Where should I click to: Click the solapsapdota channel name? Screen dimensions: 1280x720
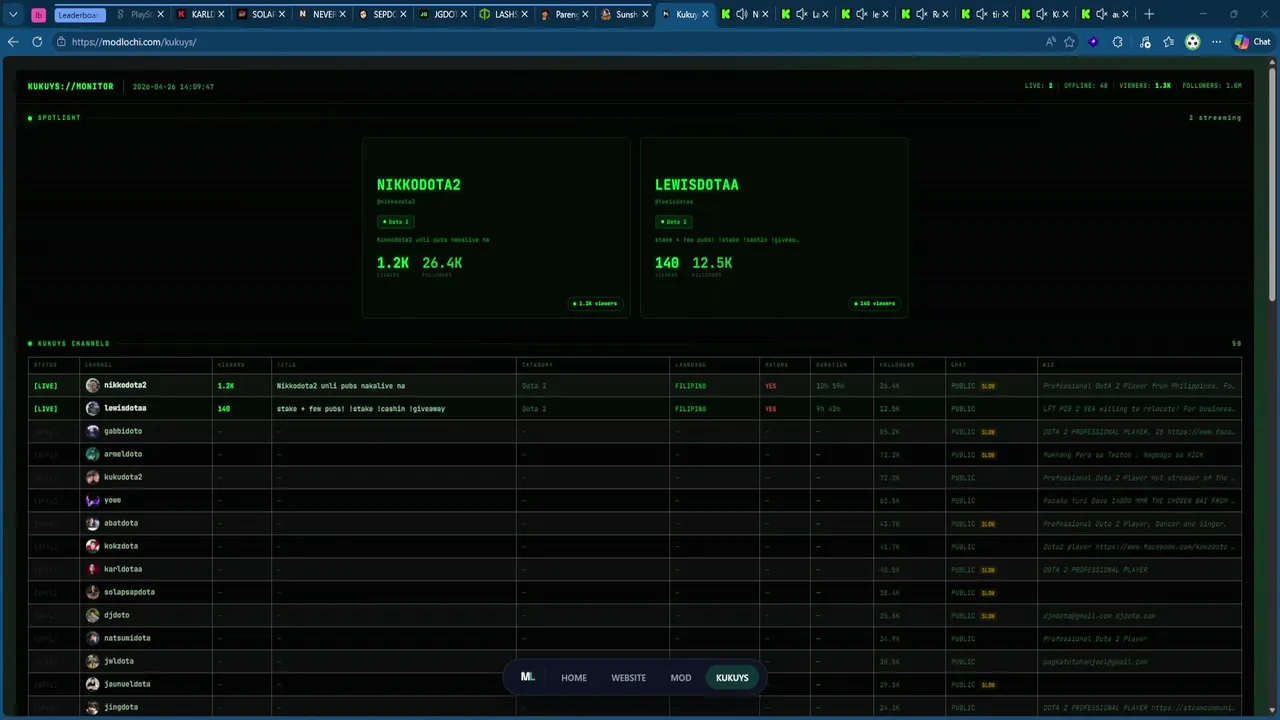coord(129,592)
